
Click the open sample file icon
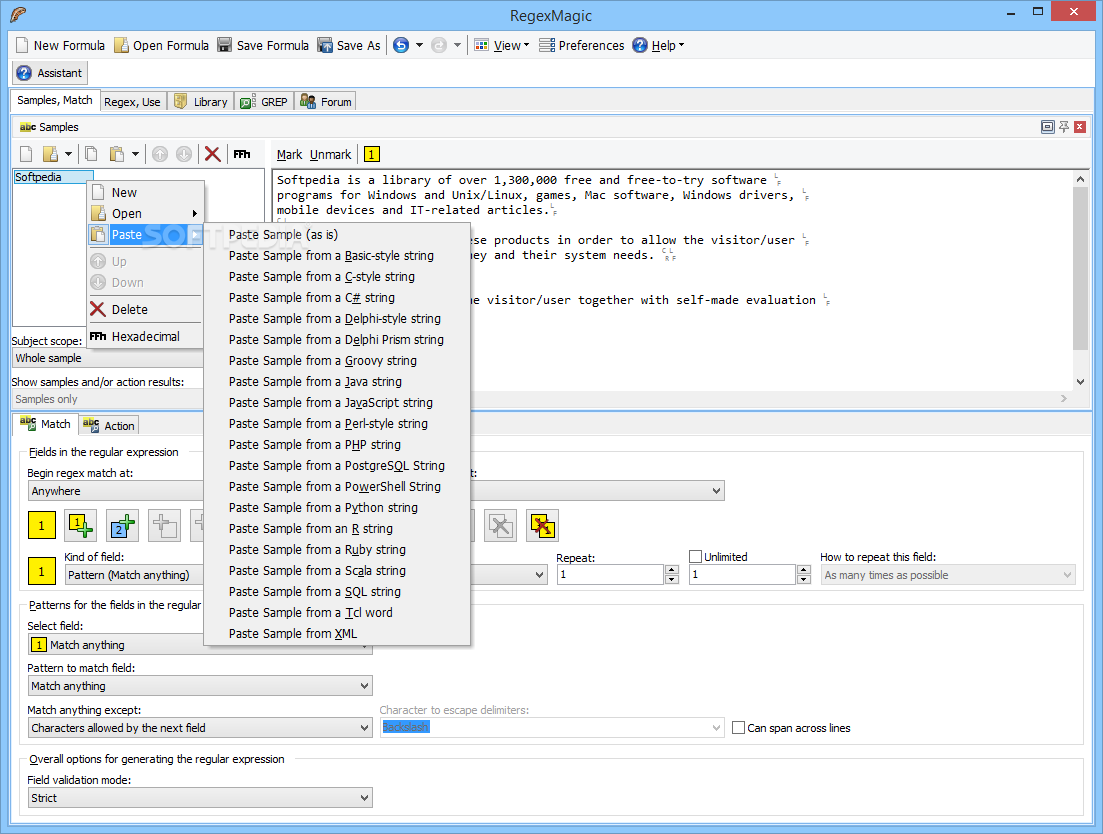click(51, 154)
